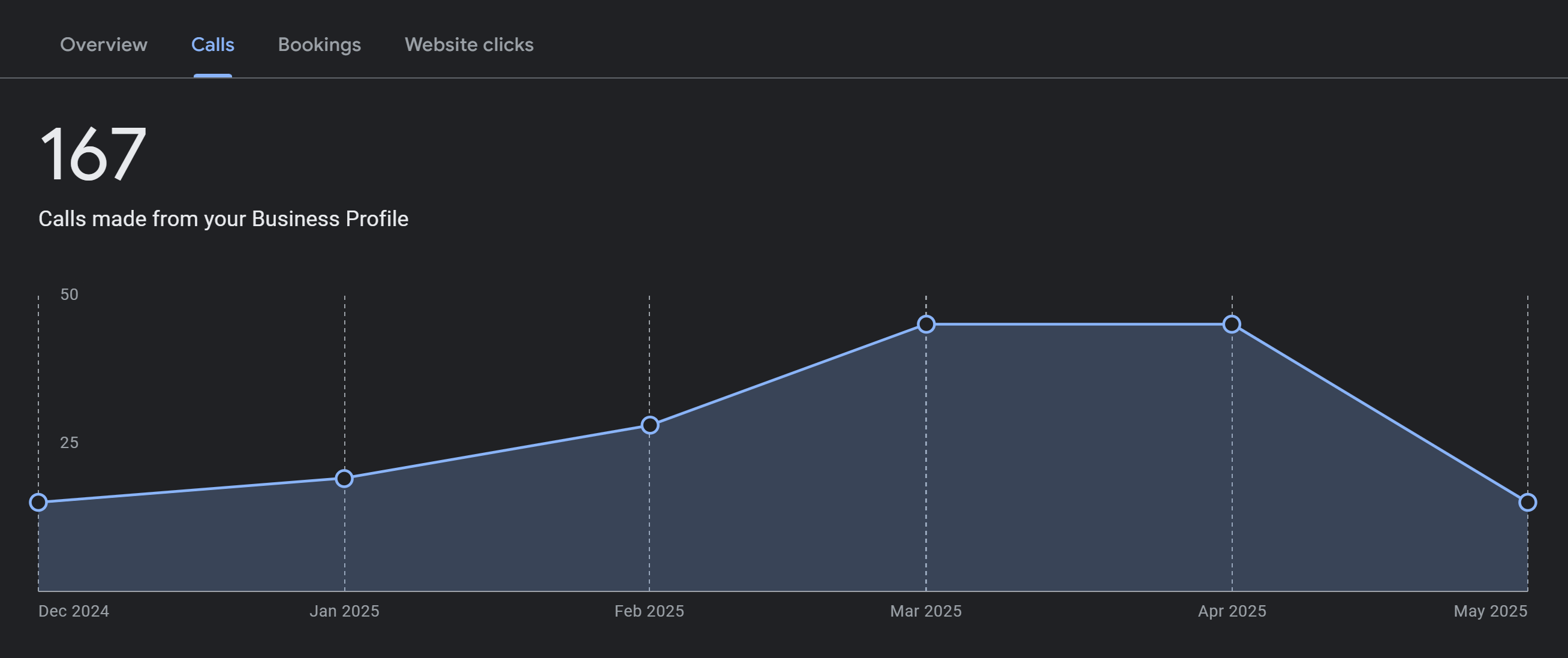Click the 25 y-axis label
The width and height of the screenshot is (1568, 658).
[70, 443]
